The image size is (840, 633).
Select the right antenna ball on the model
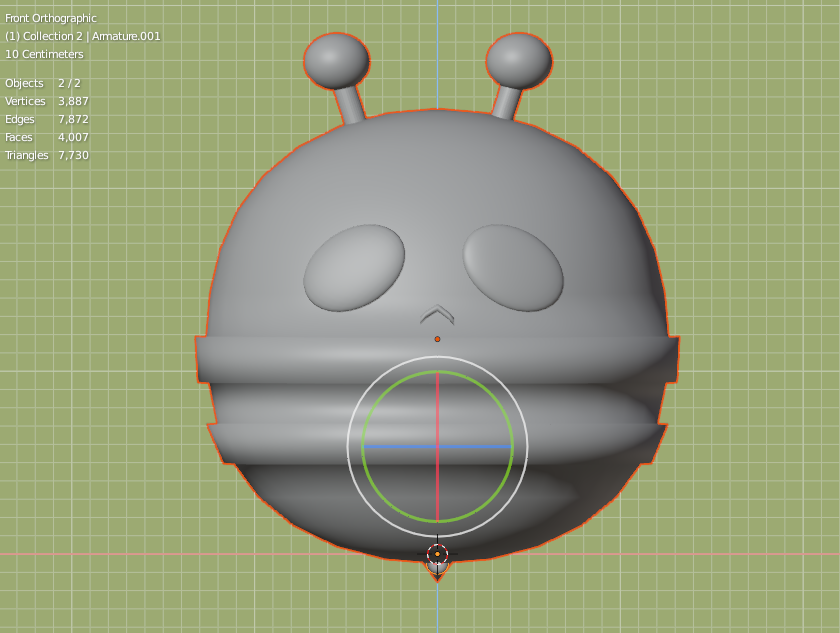[519, 60]
